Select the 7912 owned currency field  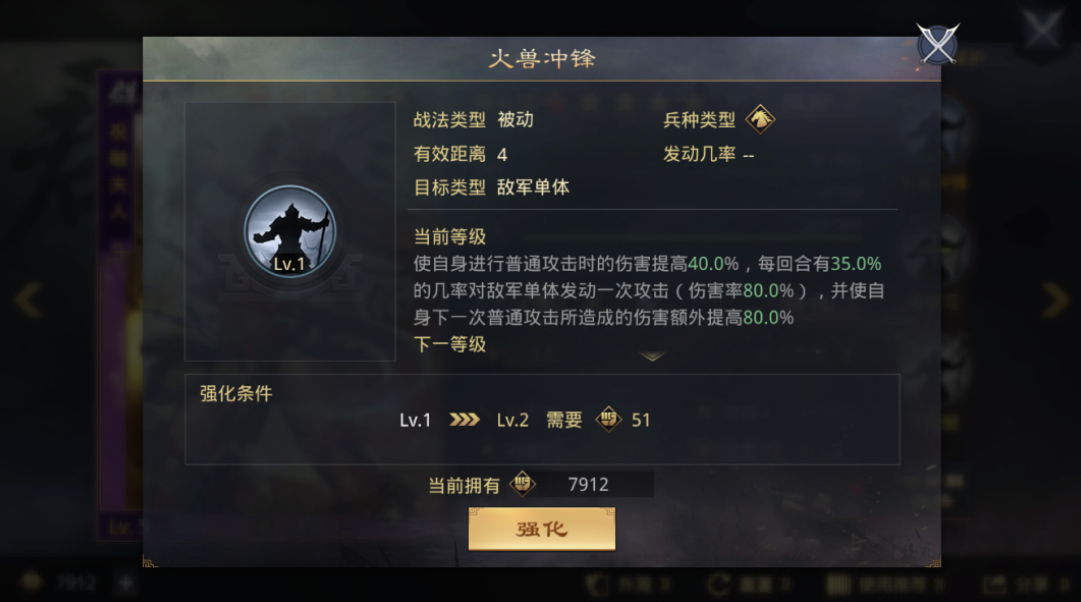click(x=588, y=484)
